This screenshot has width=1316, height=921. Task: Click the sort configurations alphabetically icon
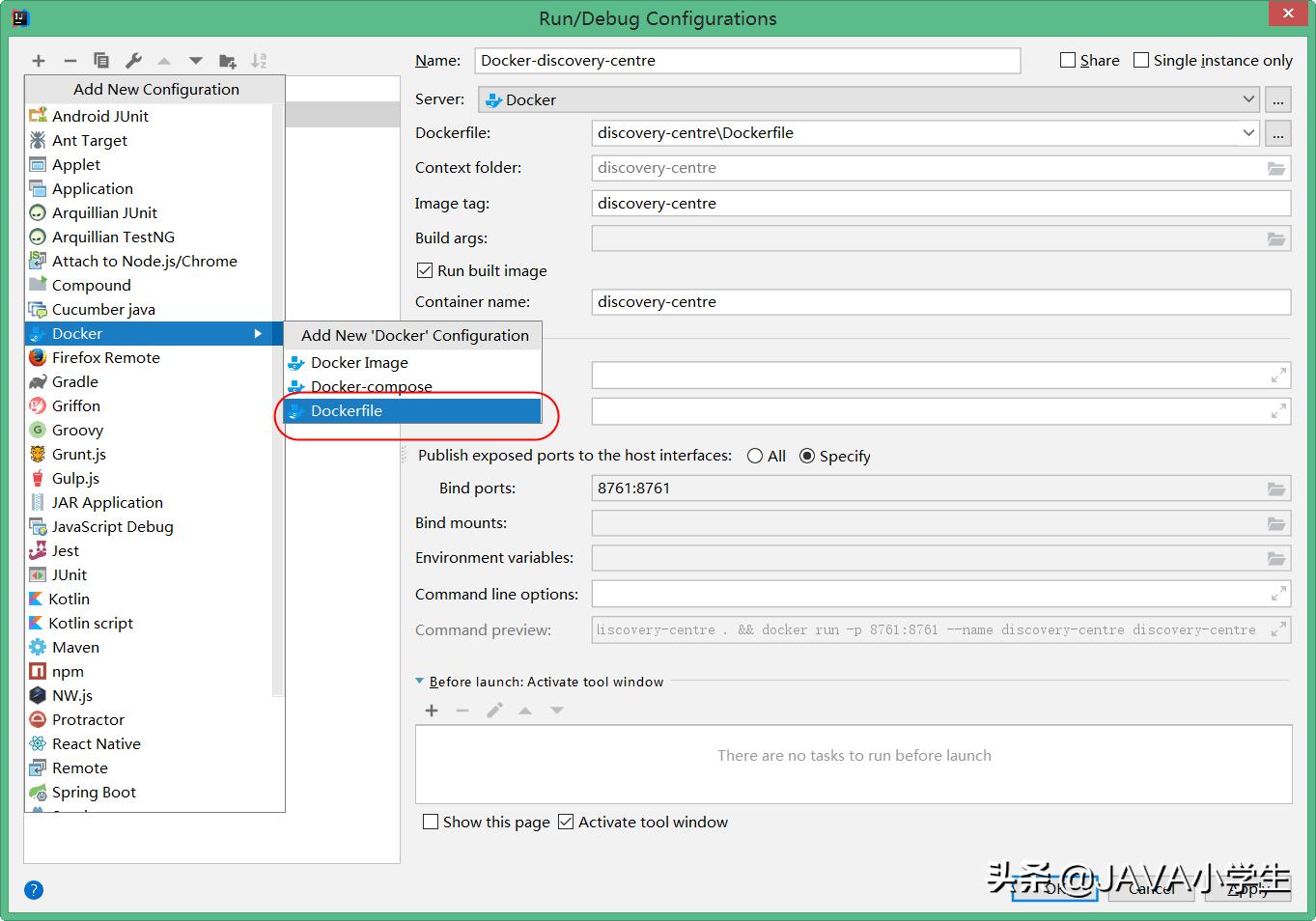point(259,61)
